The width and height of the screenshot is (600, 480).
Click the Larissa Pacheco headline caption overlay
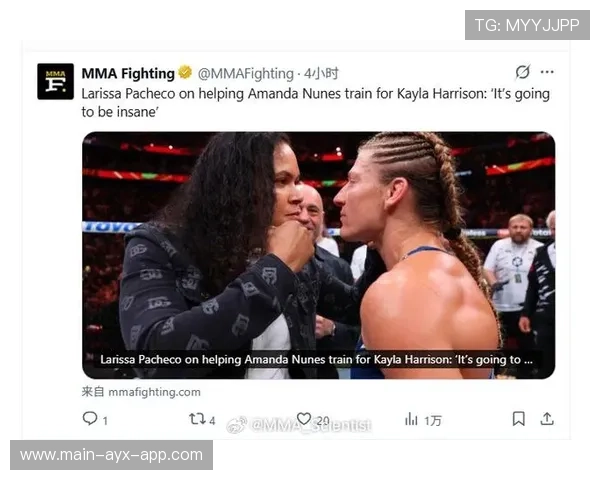point(316,359)
